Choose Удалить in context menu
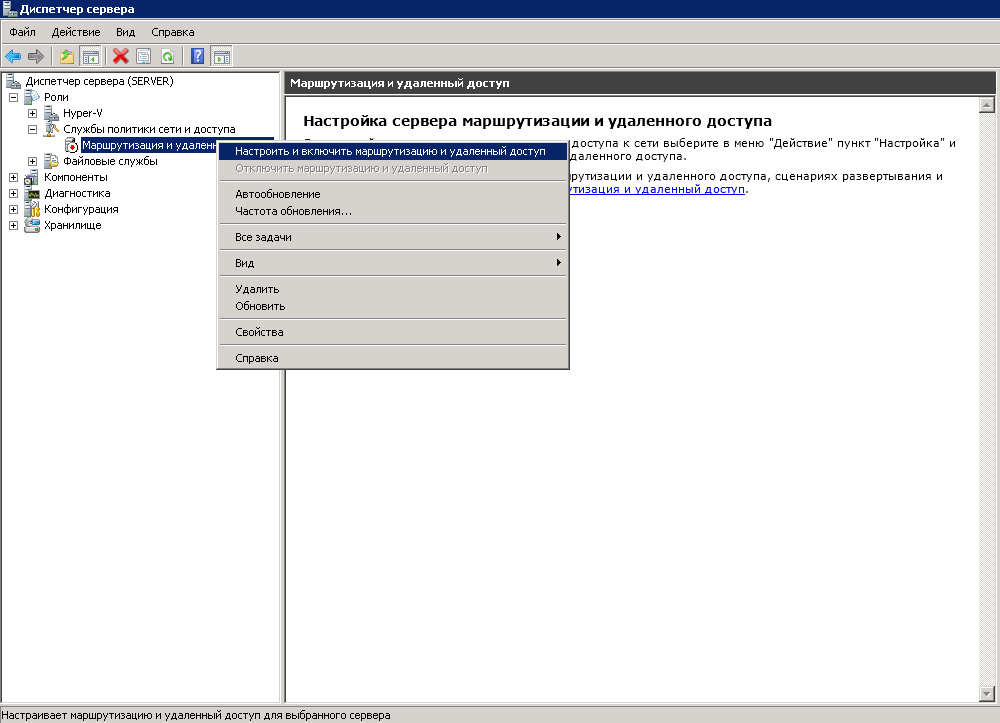 393,289
